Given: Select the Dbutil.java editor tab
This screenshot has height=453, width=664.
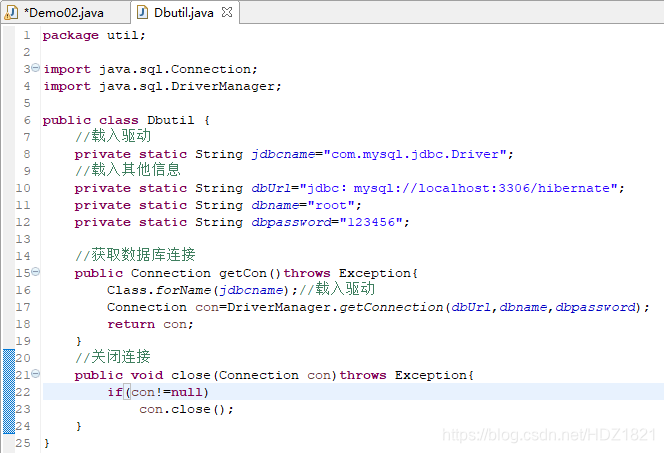Looking at the screenshot, I should tap(183, 13).
